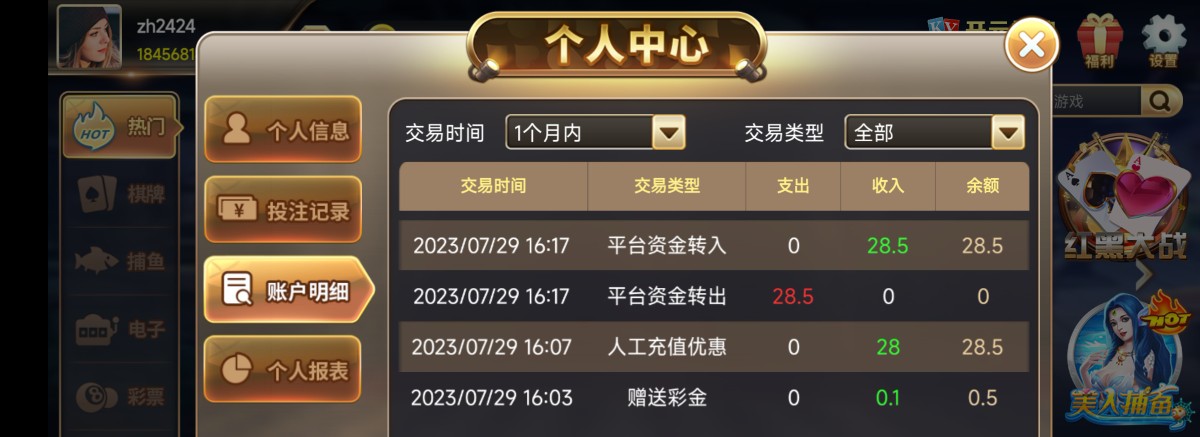This screenshot has width=1200, height=437.
Task: Select the 账户明细 tab
Action: (x=288, y=291)
